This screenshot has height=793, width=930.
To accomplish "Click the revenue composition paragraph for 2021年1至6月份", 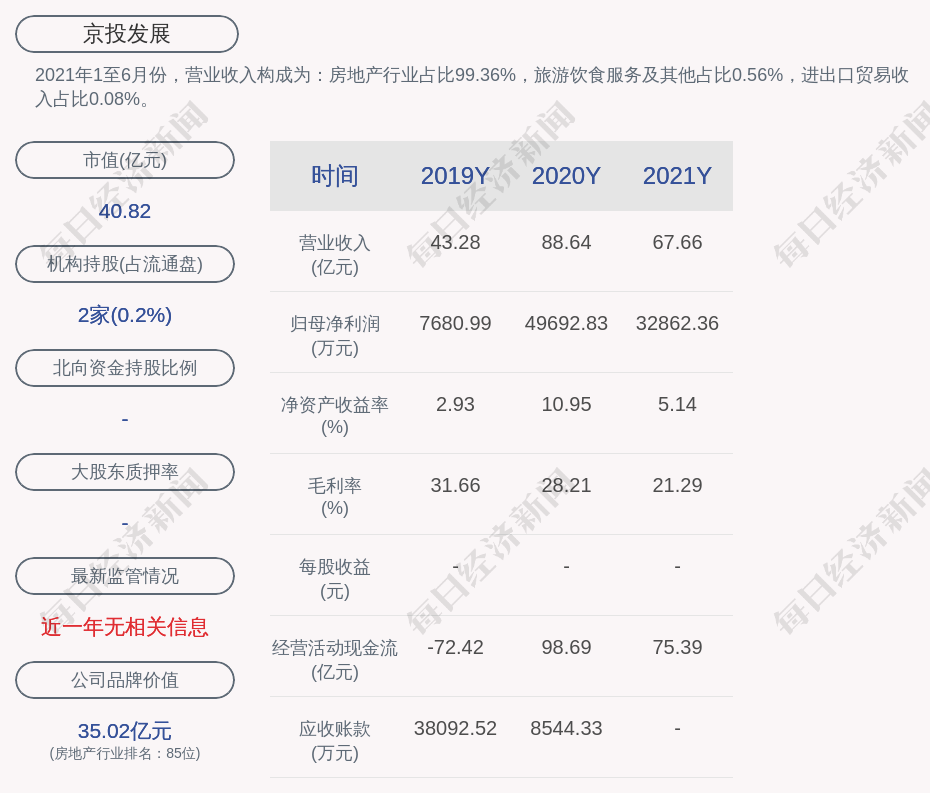I will (472, 87).
